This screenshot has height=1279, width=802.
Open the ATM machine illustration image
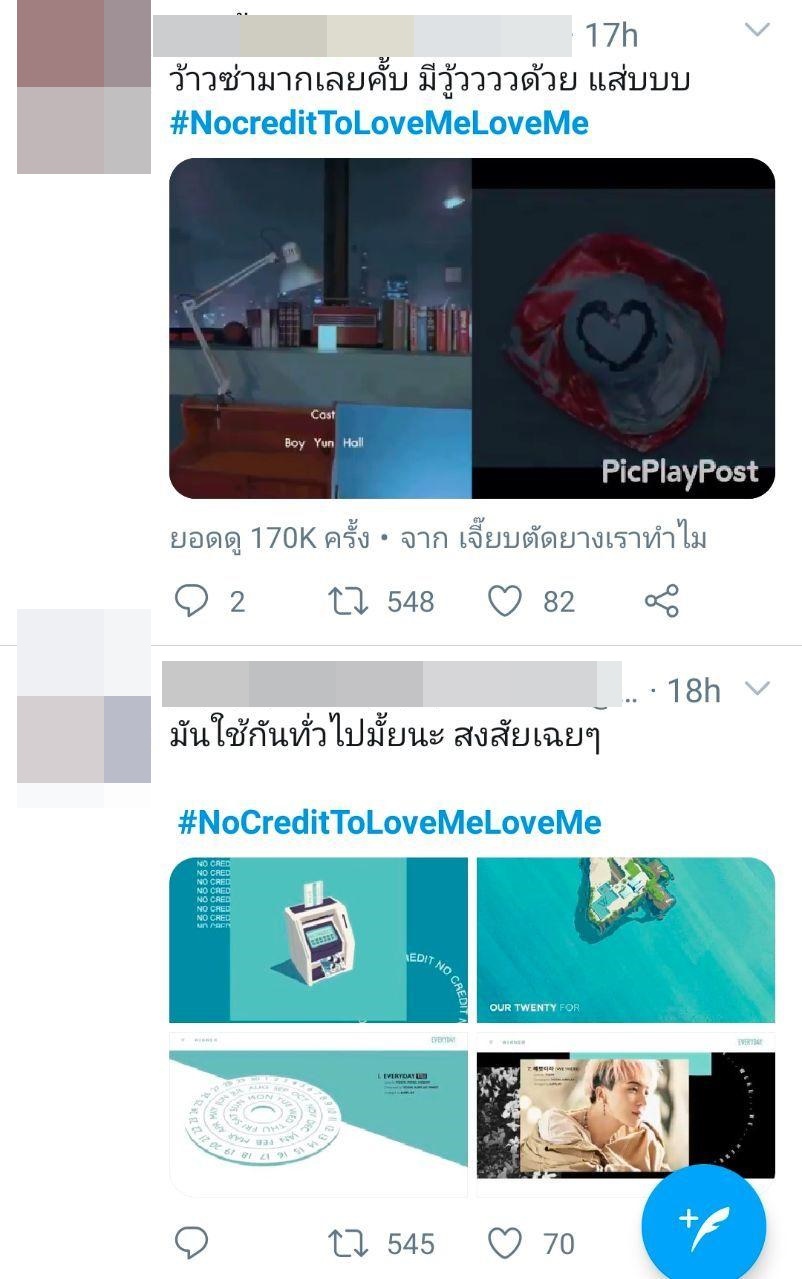318,939
